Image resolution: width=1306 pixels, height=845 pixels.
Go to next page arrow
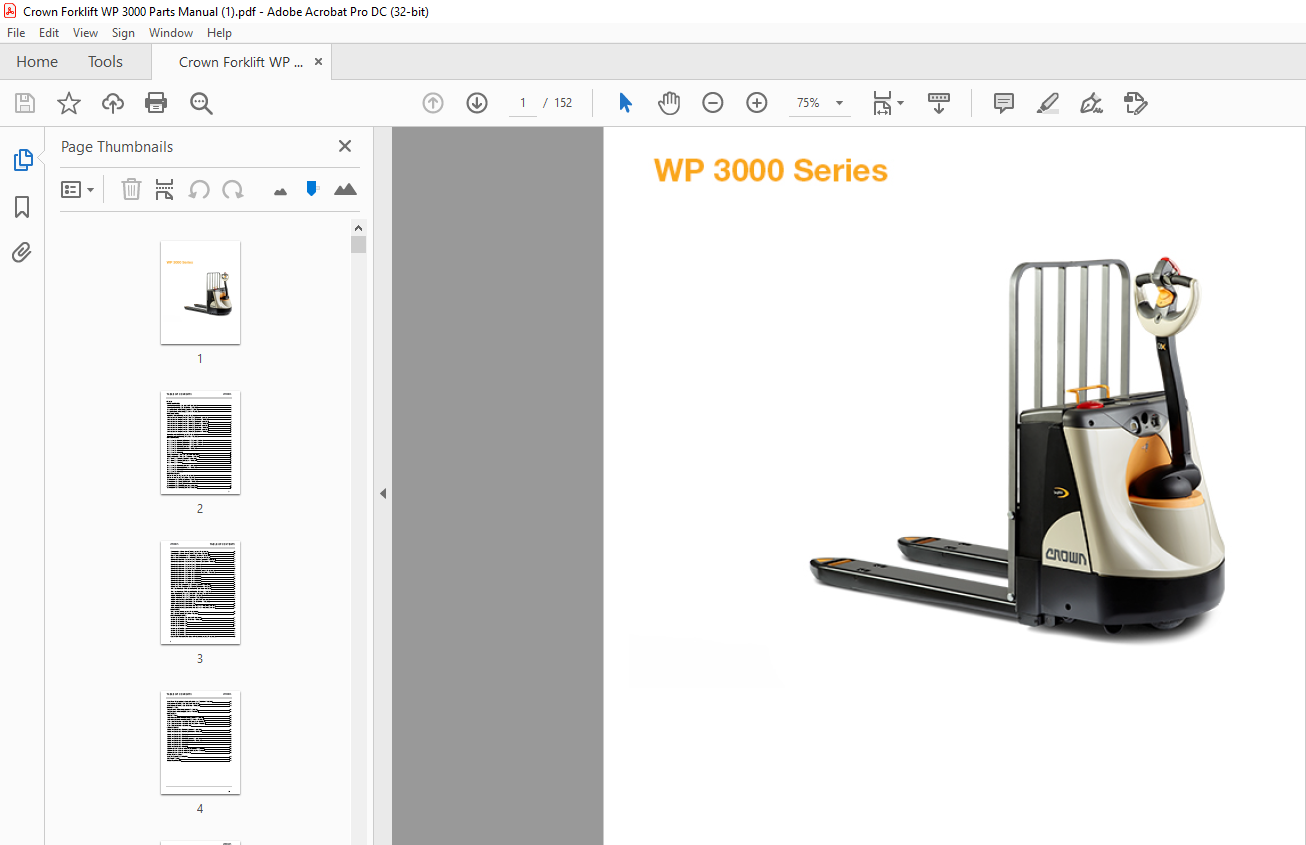click(477, 103)
